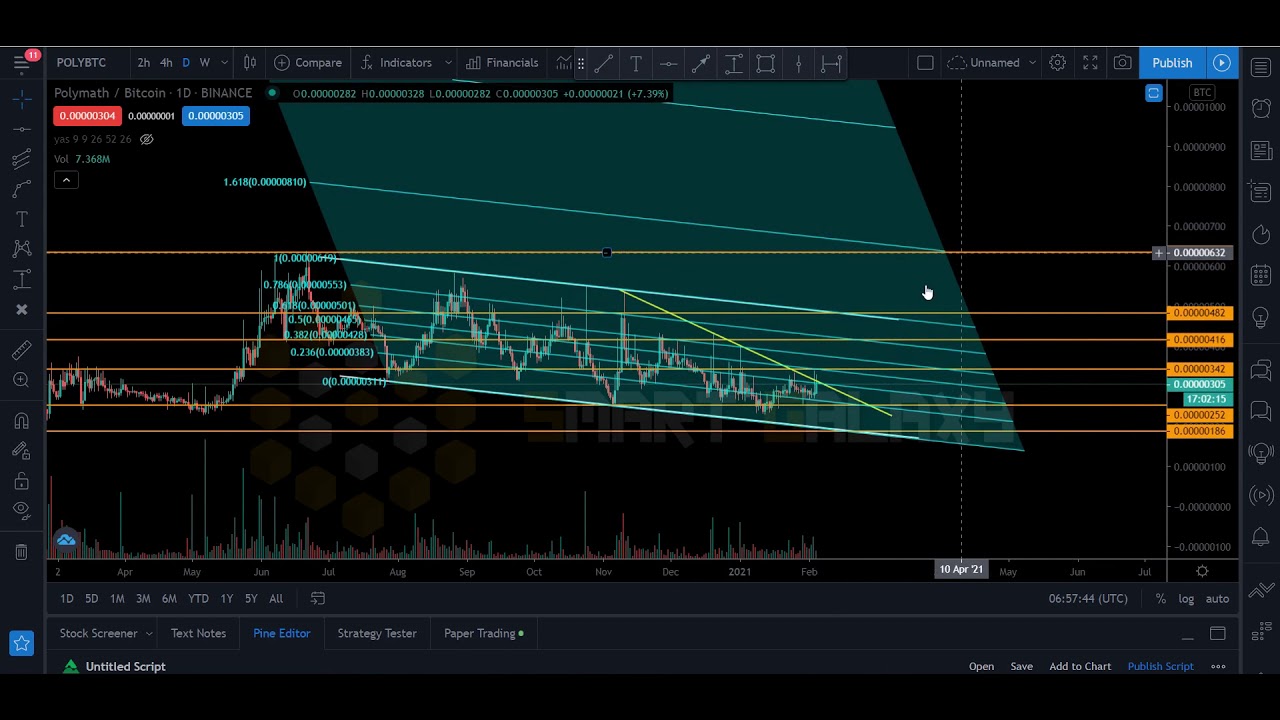Pick arrow tool from floating toolbar
The height and width of the screenshot is (720, 1280).
click(701, 64)
